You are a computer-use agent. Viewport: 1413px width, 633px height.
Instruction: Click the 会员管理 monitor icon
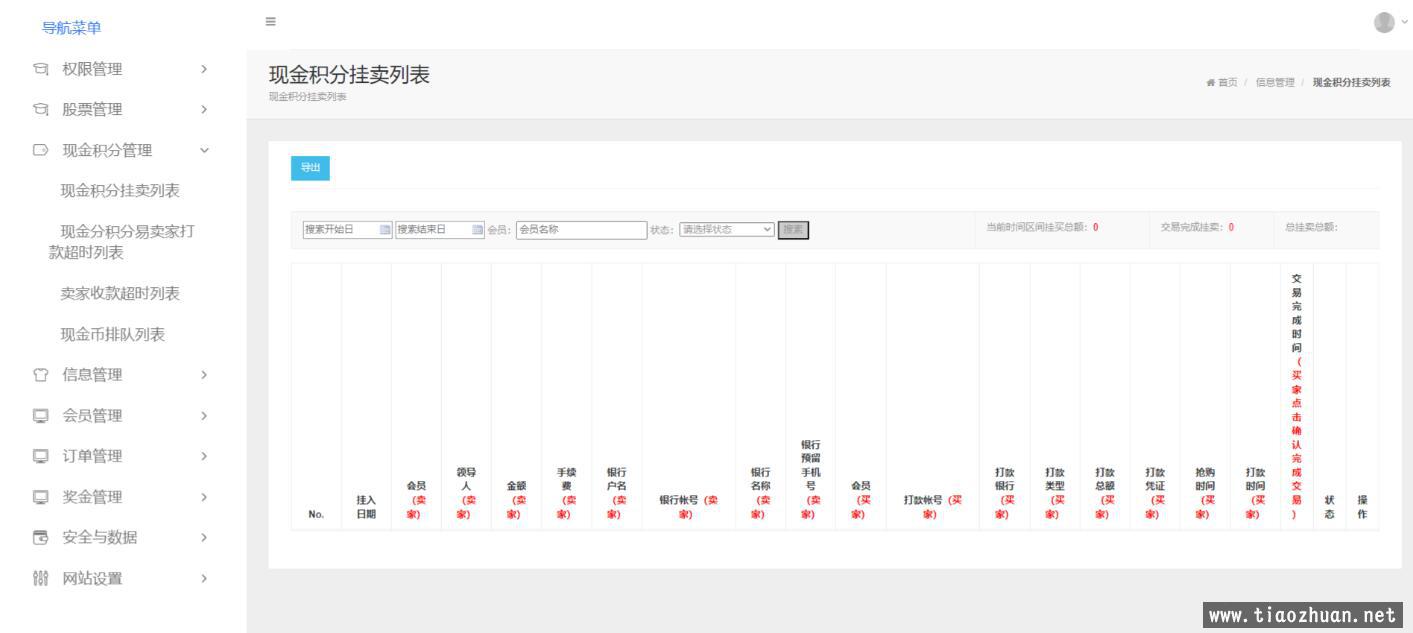pos(41,416)
